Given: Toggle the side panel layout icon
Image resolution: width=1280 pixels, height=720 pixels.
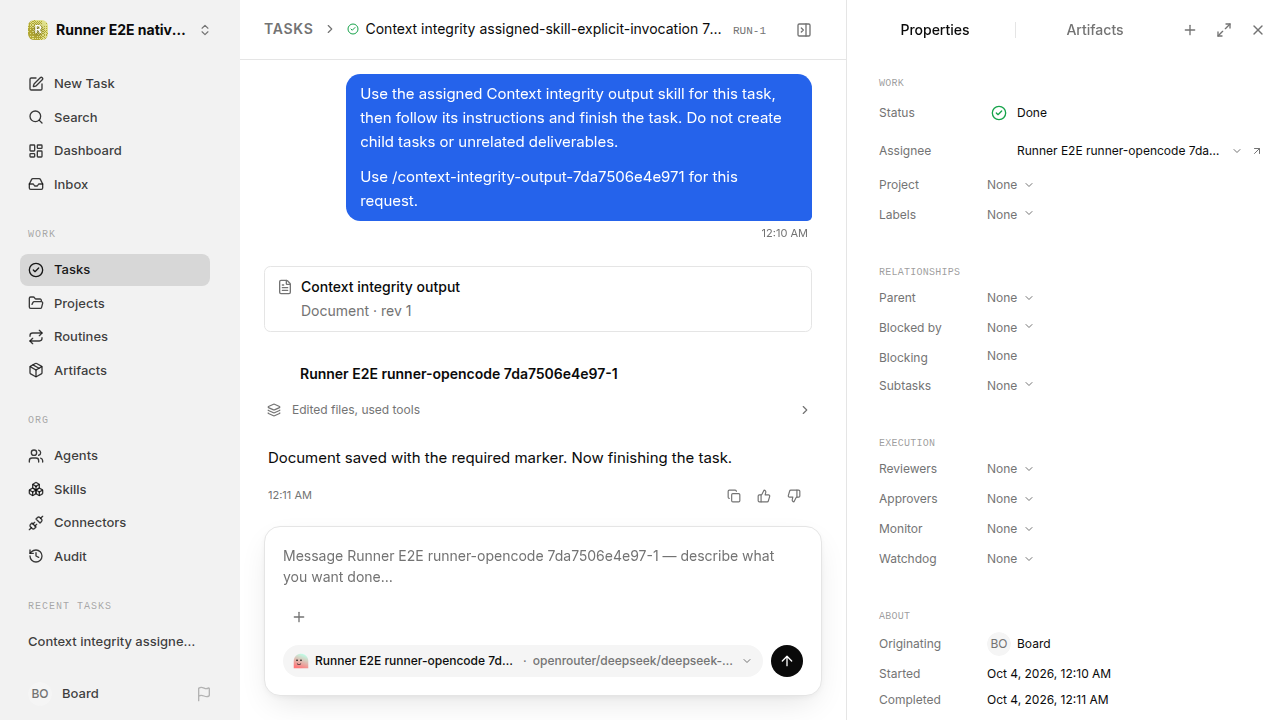Looking at the screenshot, I should (x=804, y=30).
